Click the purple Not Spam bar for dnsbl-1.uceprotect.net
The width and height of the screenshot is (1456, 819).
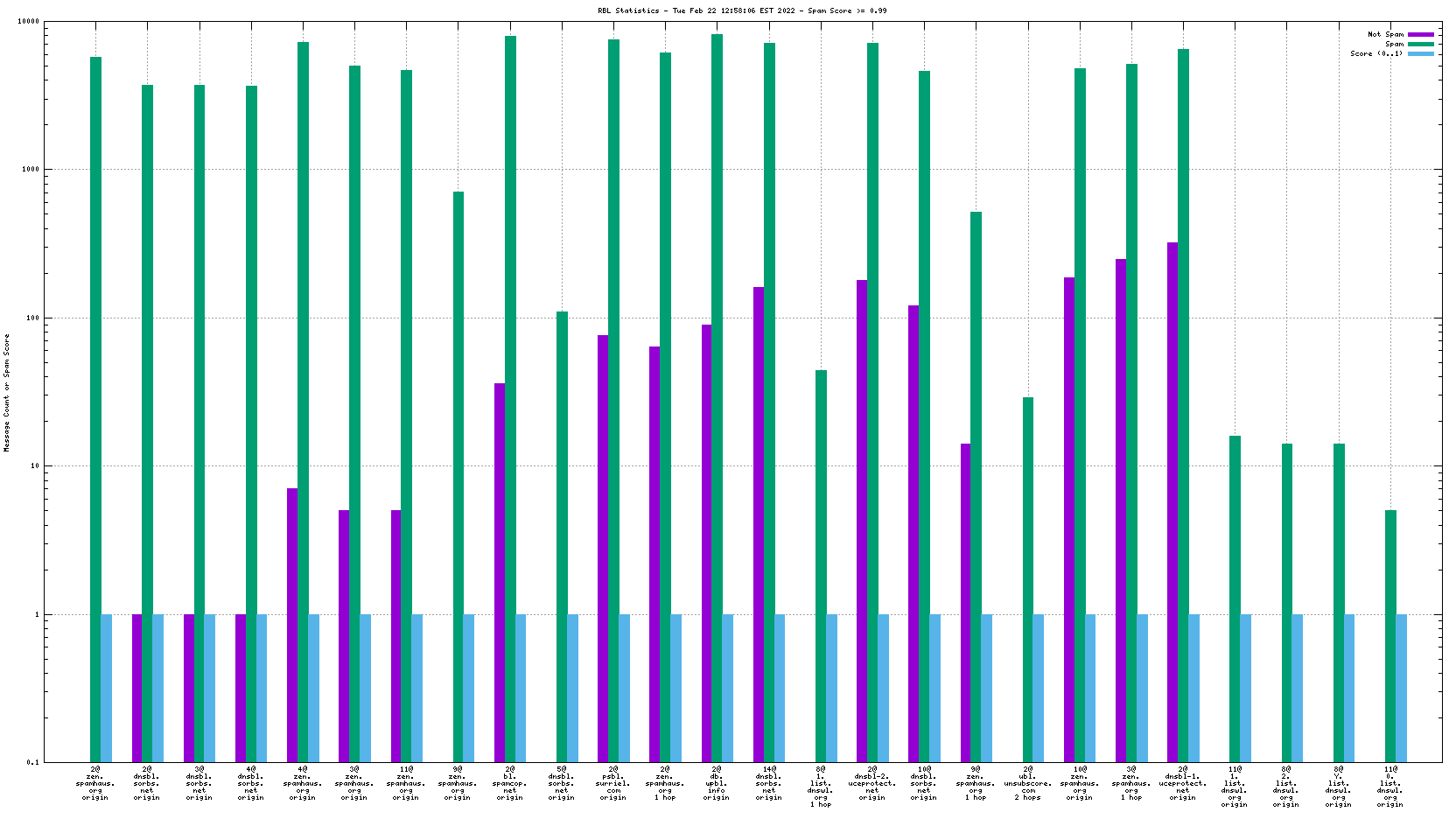point(1172,499)
